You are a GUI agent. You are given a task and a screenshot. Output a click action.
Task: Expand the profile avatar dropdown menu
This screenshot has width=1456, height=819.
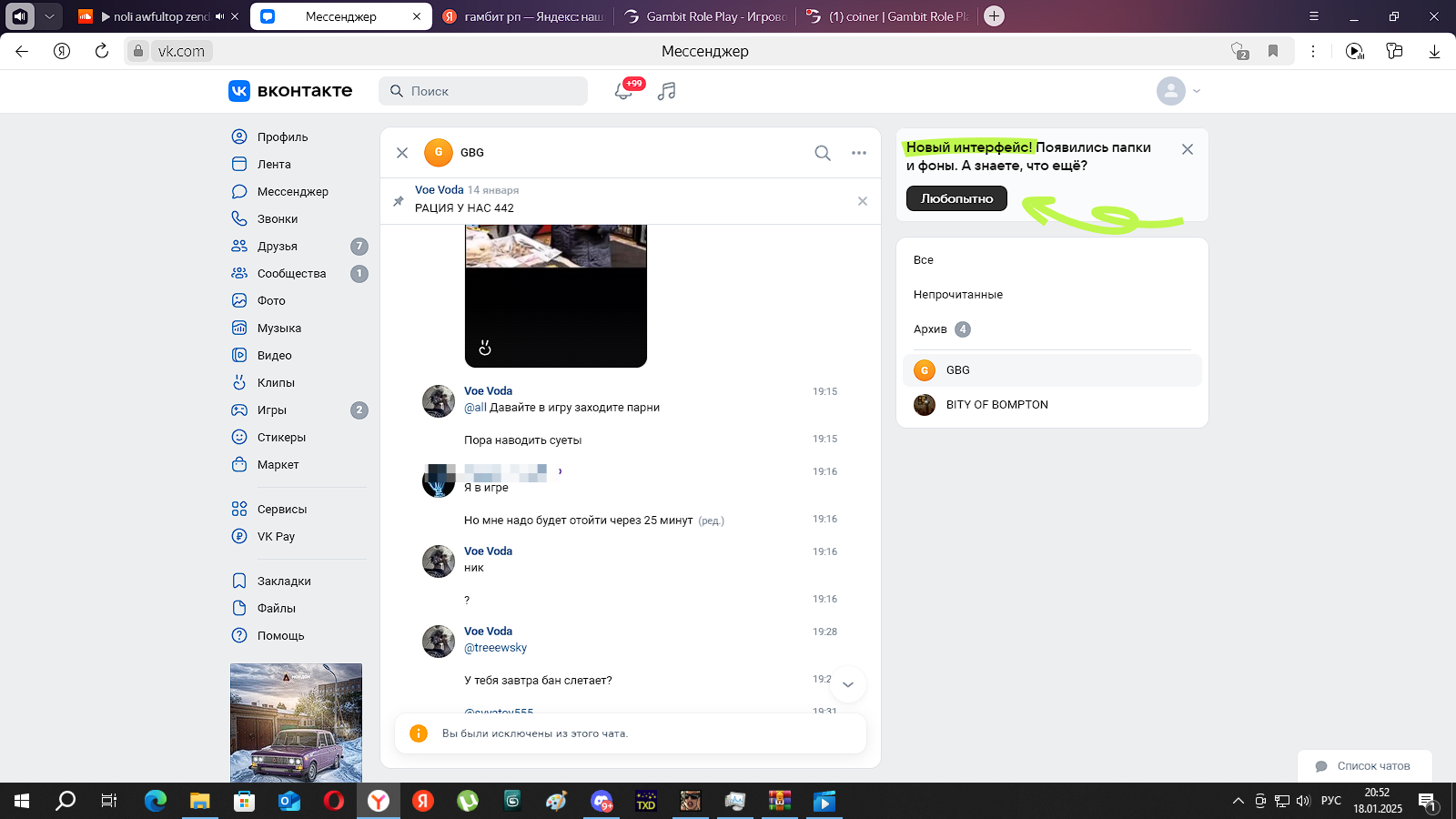click(x=1179, y=91)
